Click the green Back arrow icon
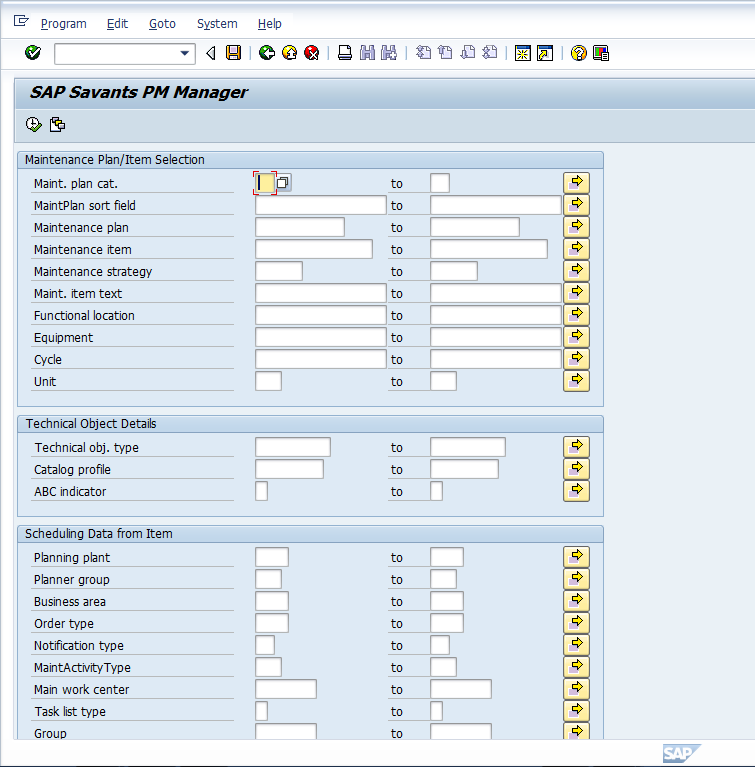 (267, 53)
